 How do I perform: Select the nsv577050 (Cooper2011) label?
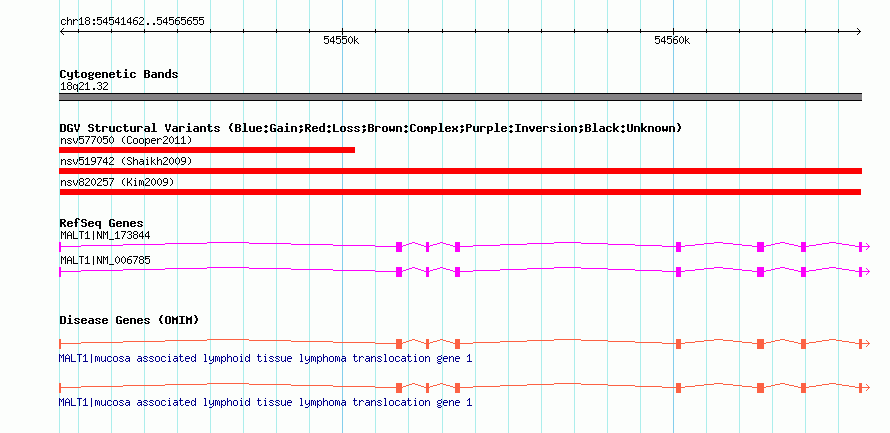click(126, 140)
